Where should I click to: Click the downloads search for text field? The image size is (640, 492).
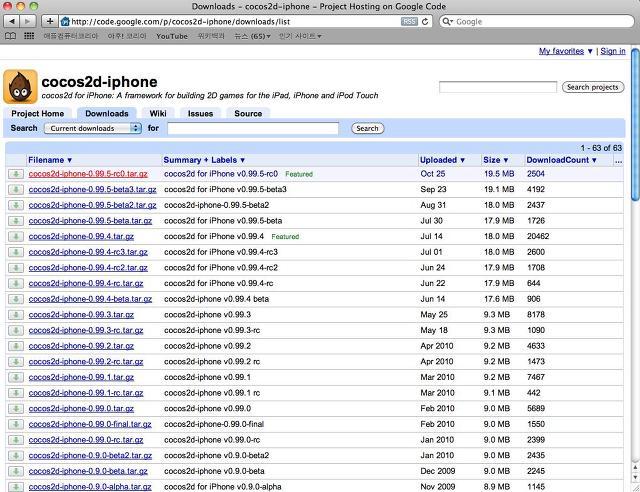click(x=253, y=128)
